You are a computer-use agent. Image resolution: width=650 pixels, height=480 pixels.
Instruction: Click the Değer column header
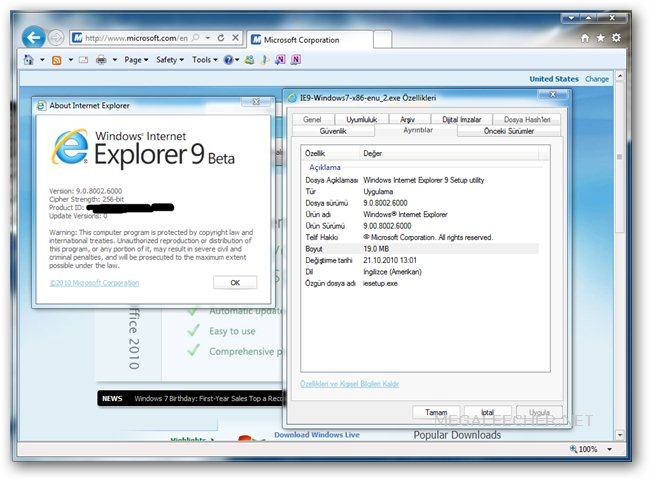click(x=449, y=153)
